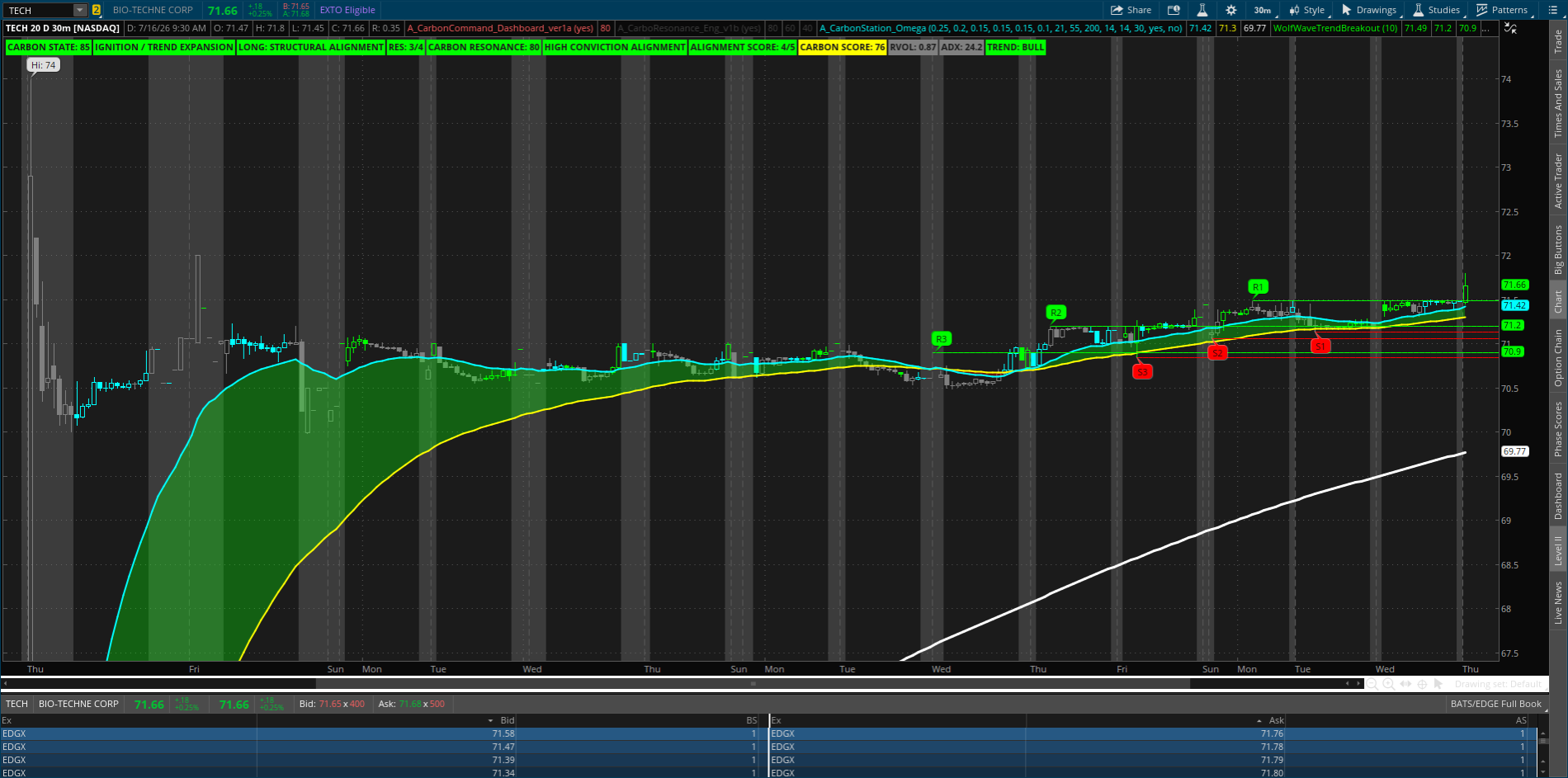Switch to the Dashboard sidebar tab
This screenshot has height=778, width=1568.
[1558, 496]
